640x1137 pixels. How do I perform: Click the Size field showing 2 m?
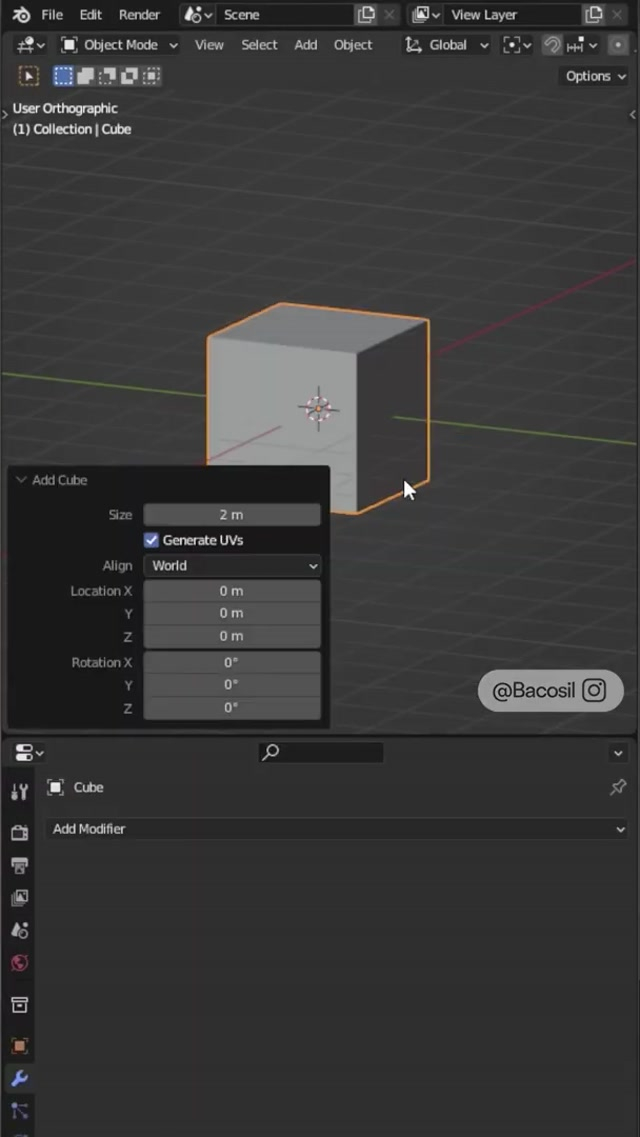(x=232, y=515)
